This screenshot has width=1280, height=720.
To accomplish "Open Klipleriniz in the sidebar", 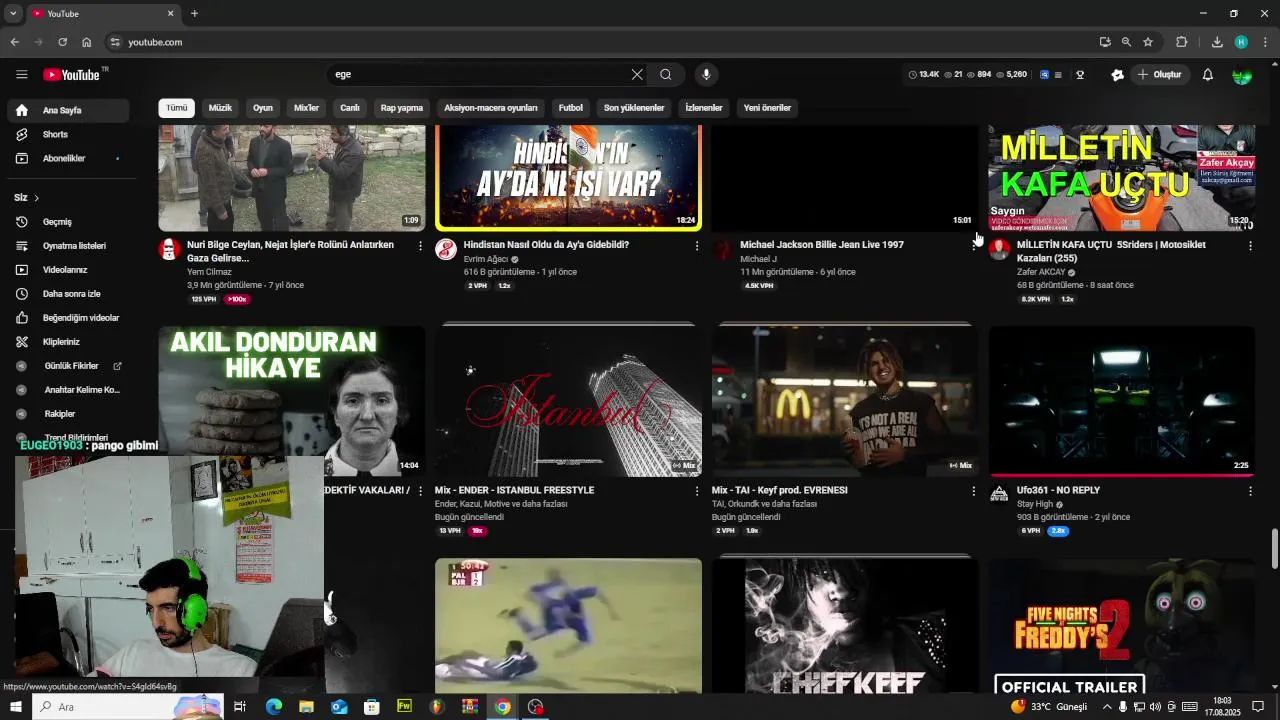I will point(68,342).
